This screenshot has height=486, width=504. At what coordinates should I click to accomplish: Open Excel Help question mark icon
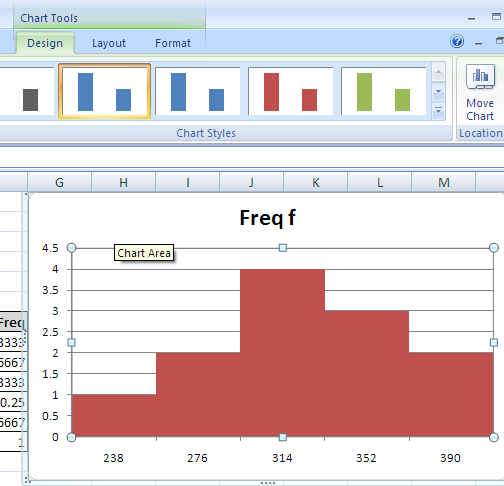pos(457,41)
